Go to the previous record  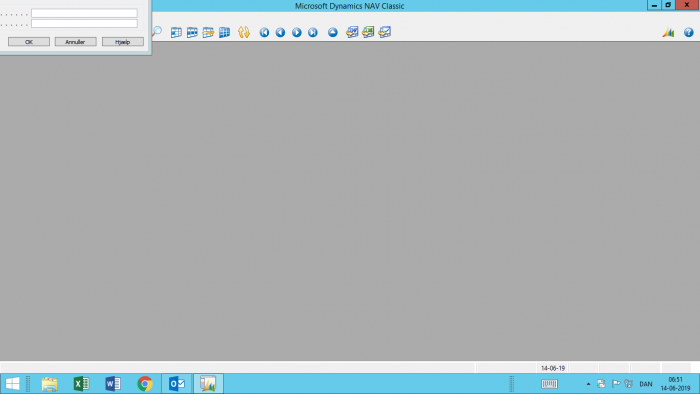[x=280, y=32]
